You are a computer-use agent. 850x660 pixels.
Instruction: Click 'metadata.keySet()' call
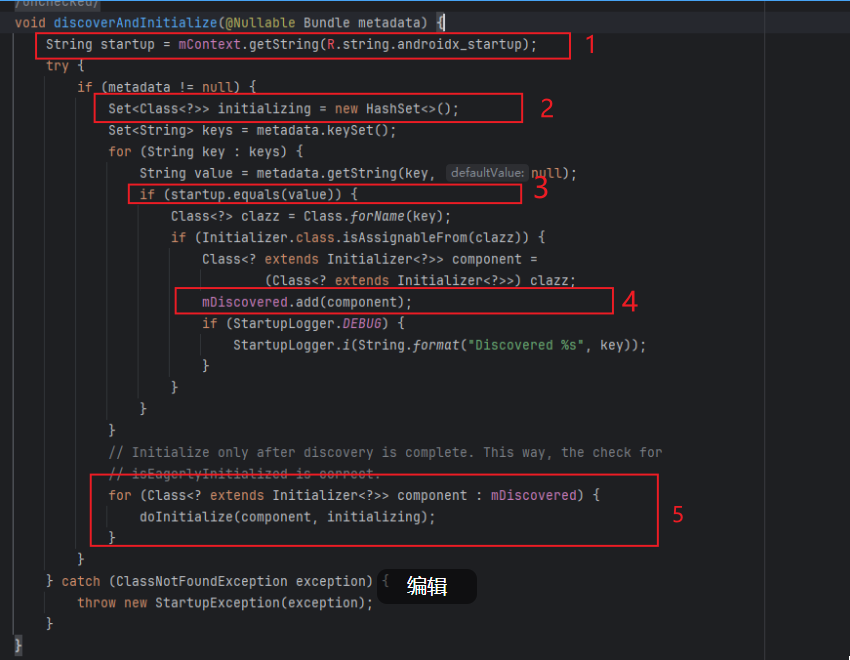(x=322, y=131)
